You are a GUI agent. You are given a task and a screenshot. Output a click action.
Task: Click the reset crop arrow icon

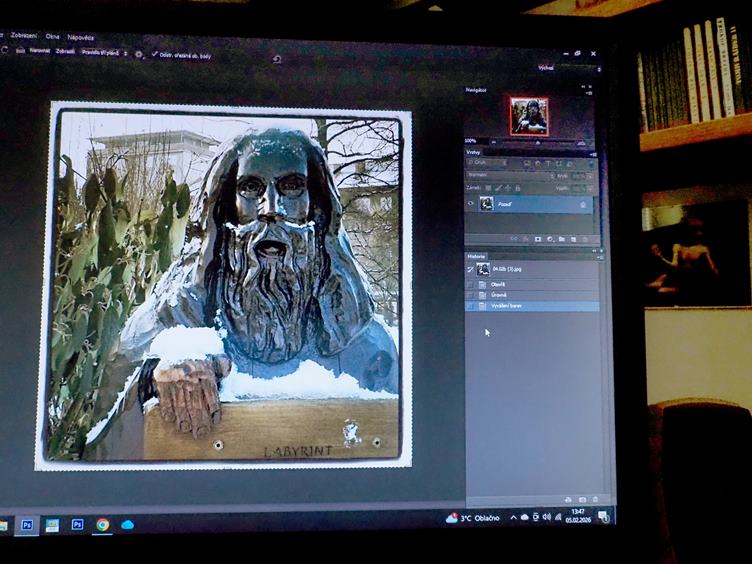point(277,58)
